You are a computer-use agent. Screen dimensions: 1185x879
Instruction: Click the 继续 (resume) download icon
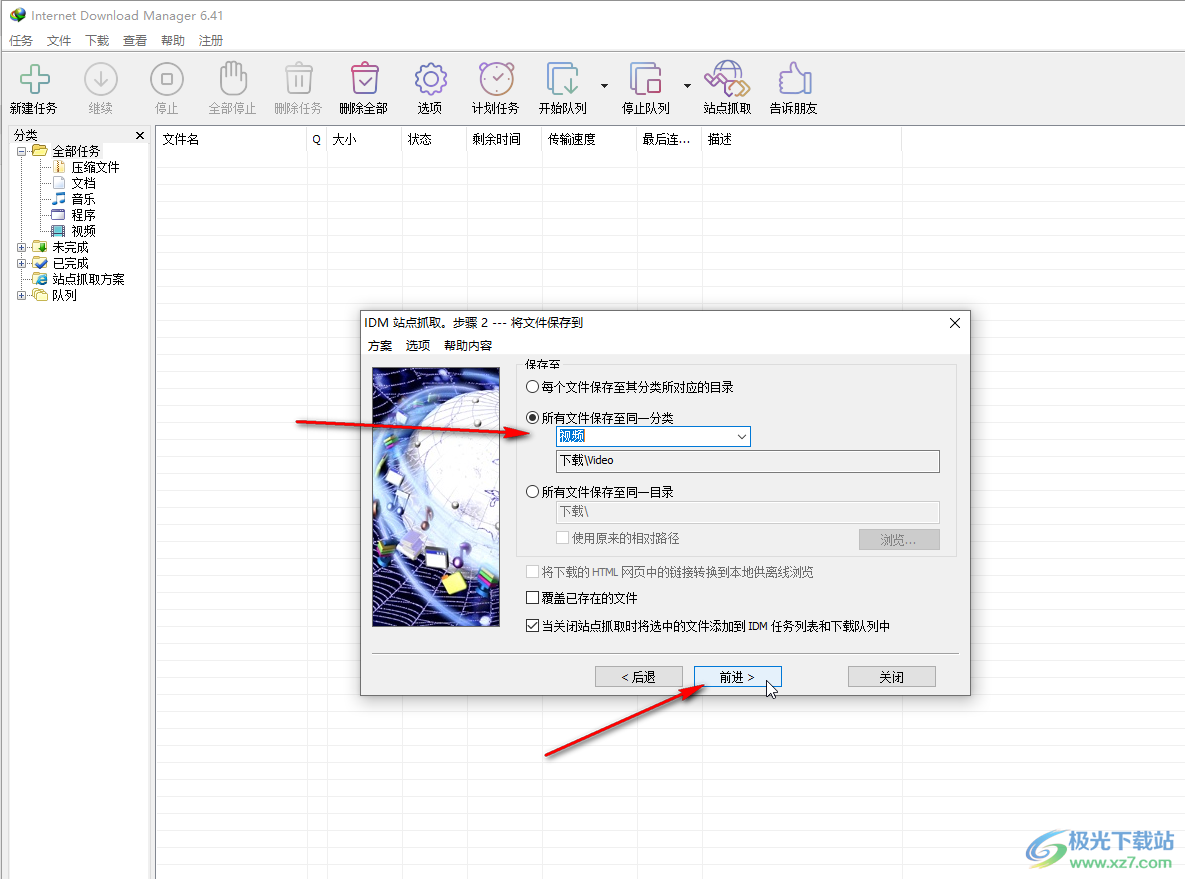(x=101, y=79)
